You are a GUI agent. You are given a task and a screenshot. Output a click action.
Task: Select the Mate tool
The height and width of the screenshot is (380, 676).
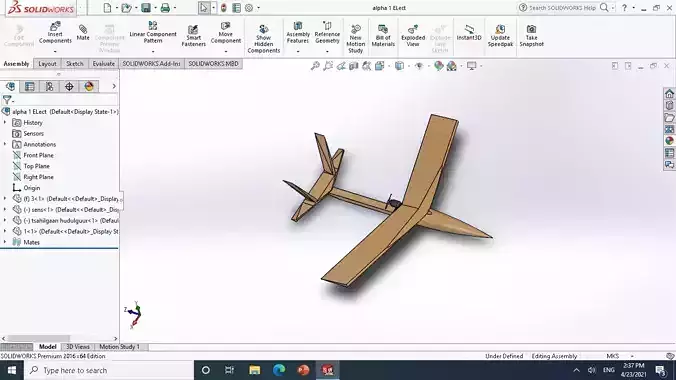[x=83, y=33]
